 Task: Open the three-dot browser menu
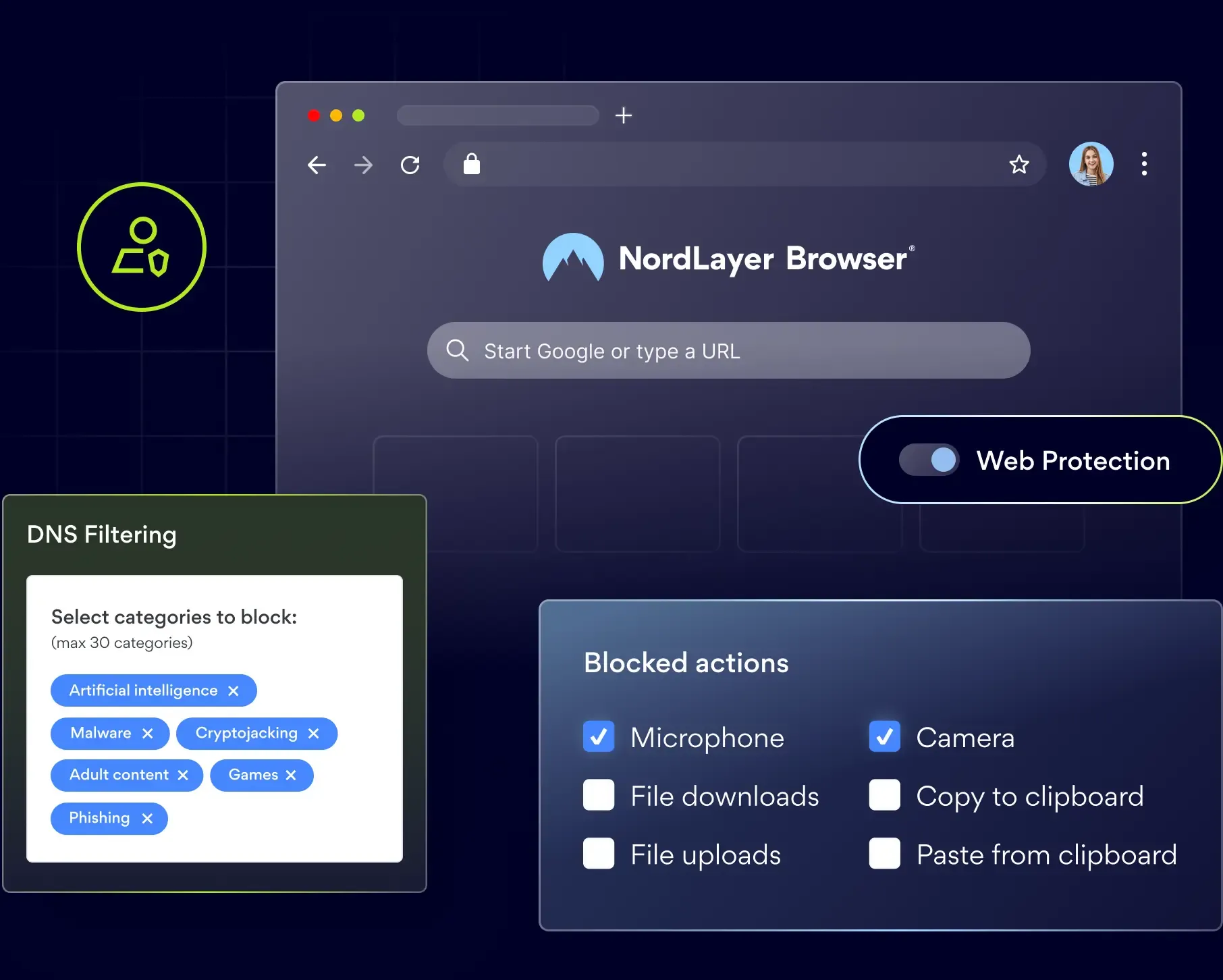(x=1144, y=164)
